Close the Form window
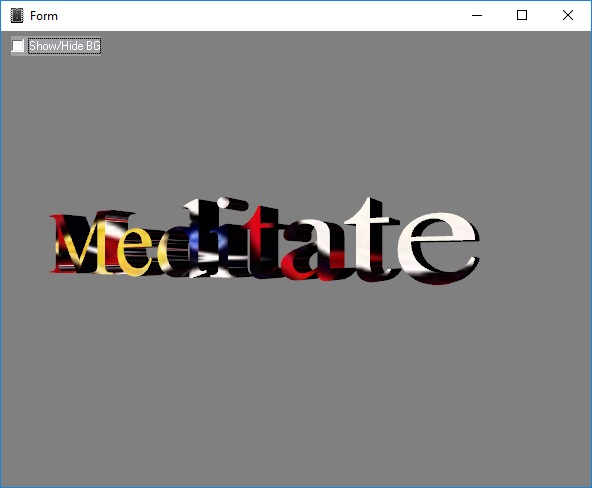 pos(567,15)
